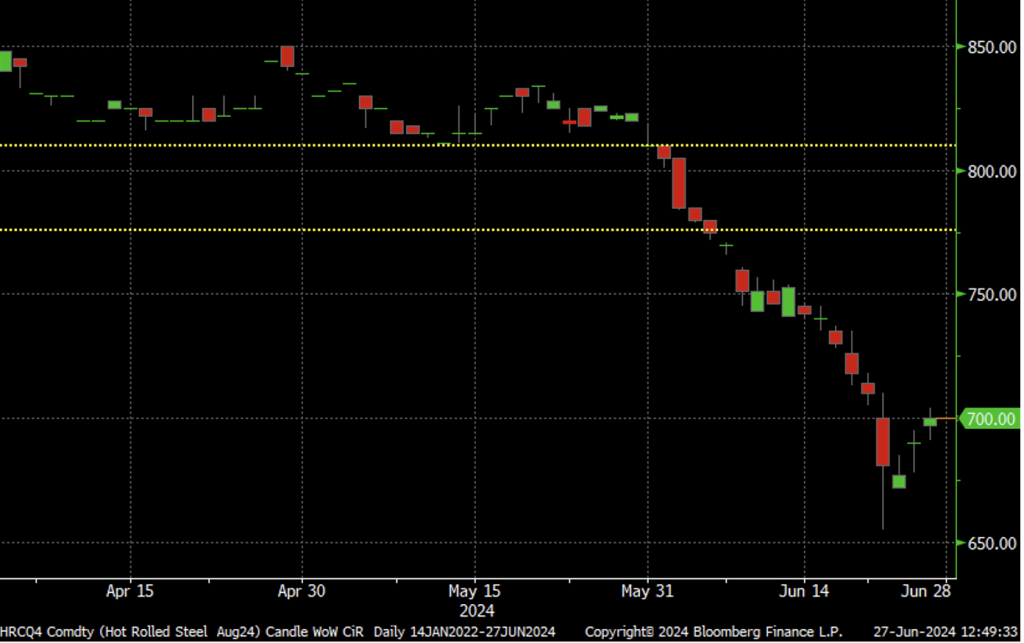Click the red candle with wick reaching 655

coord(883,442)
